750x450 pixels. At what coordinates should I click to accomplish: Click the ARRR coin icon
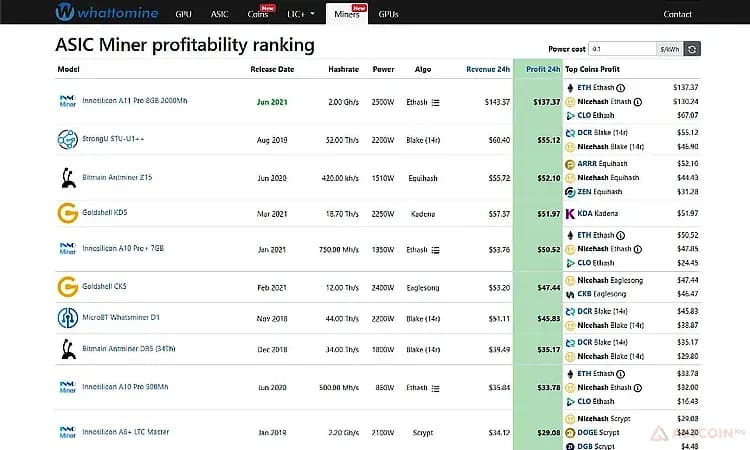[570, 164]
